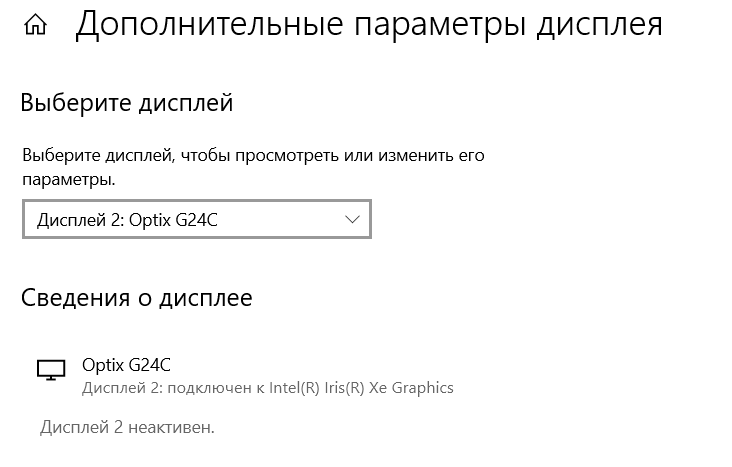This screenshot has height=467, width=732.
Task: Click the 'Дисплей 2: Optix G24C' dropdown text
Action: tap(127, 220)
